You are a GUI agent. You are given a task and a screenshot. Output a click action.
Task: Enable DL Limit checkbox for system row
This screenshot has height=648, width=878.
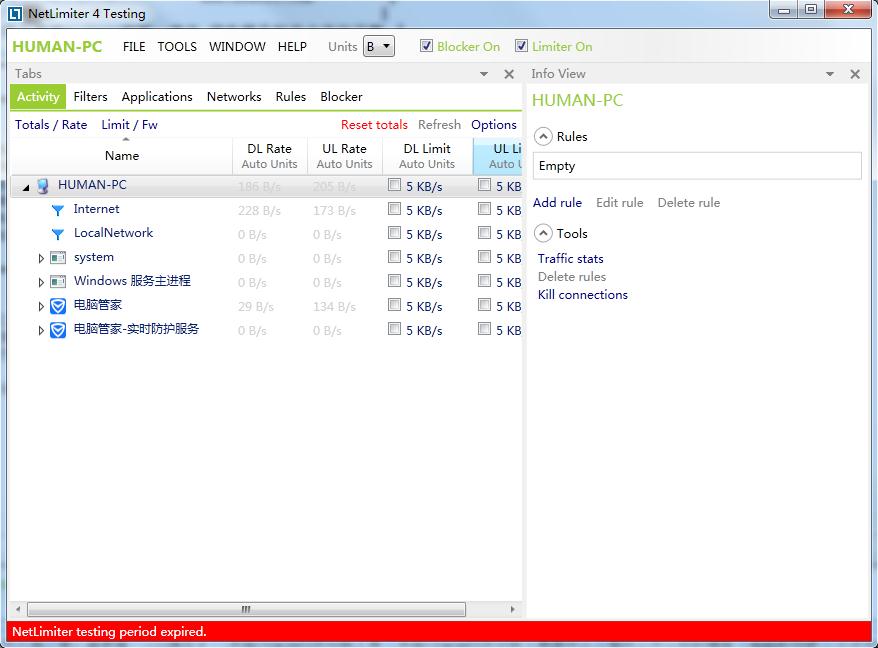(394, 257)
